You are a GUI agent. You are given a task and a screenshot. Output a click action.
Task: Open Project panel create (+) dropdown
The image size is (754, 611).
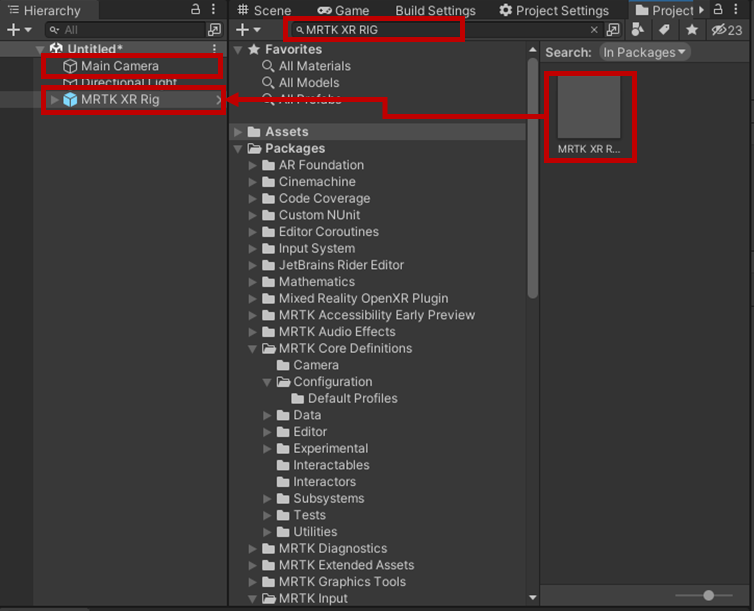[x=248, y=30]
